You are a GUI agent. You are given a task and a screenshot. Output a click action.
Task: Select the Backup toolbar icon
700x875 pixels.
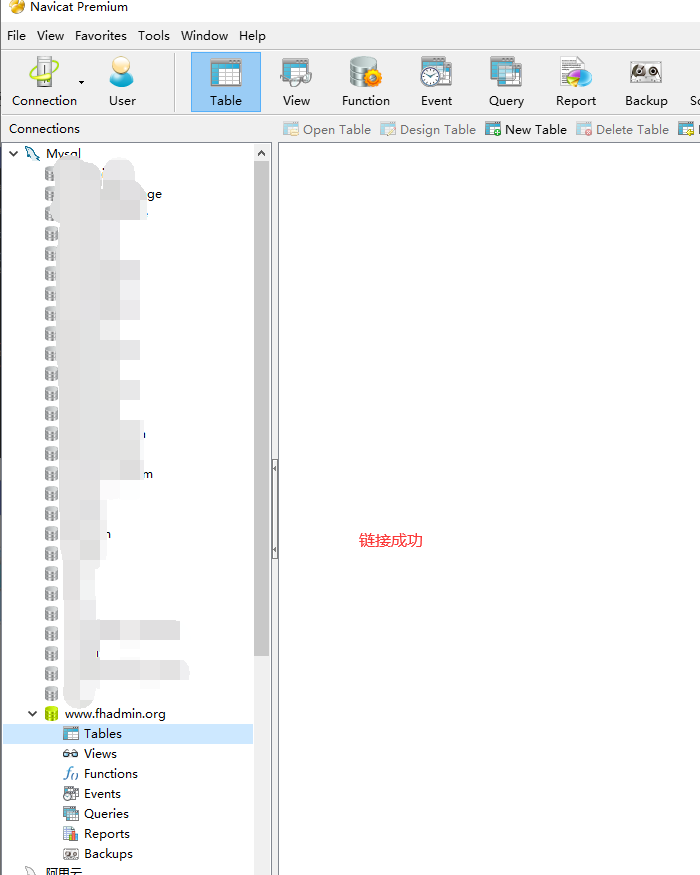coord(646,82)
